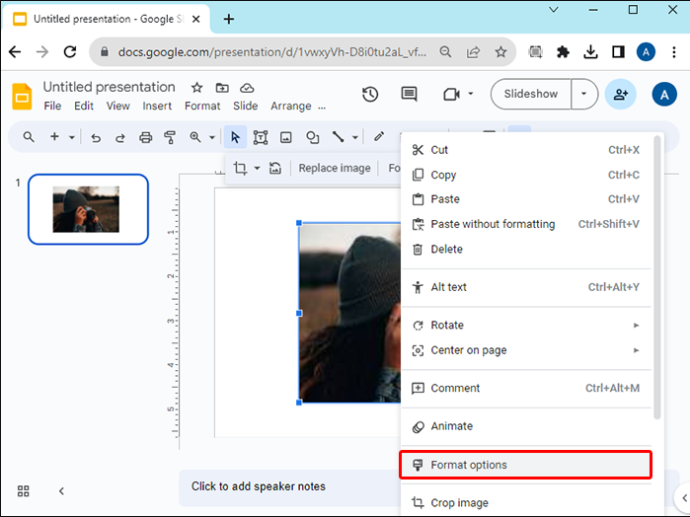
Task: Open the Insert menu
Action: pos(157,106)
